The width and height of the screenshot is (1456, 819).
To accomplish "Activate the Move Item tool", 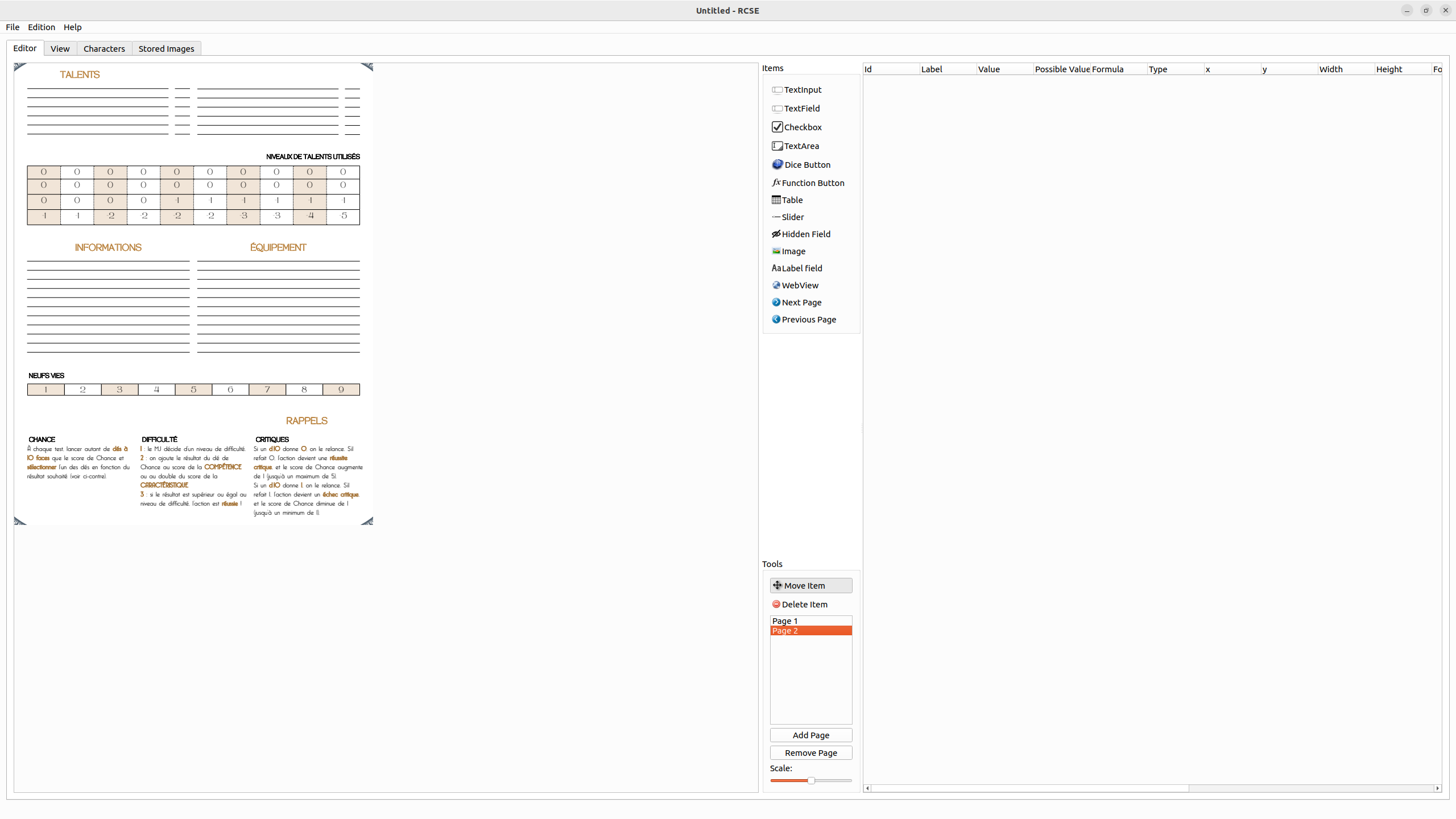I will [810, 585].
